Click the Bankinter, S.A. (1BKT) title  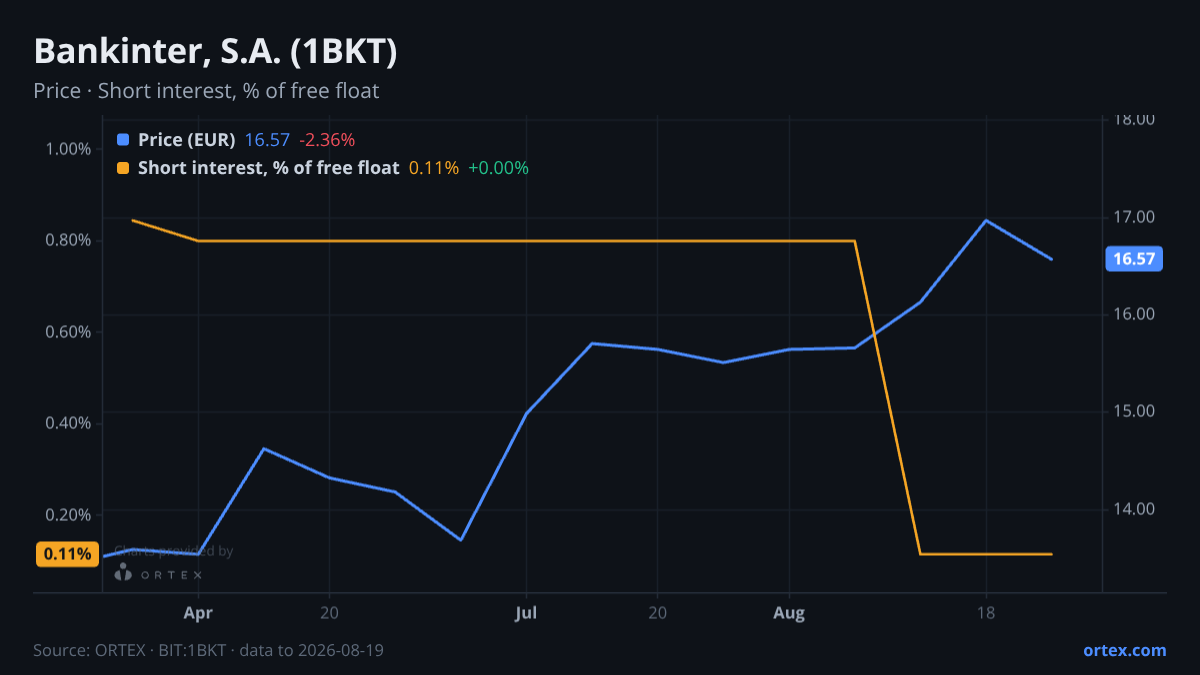pos(215,52)
